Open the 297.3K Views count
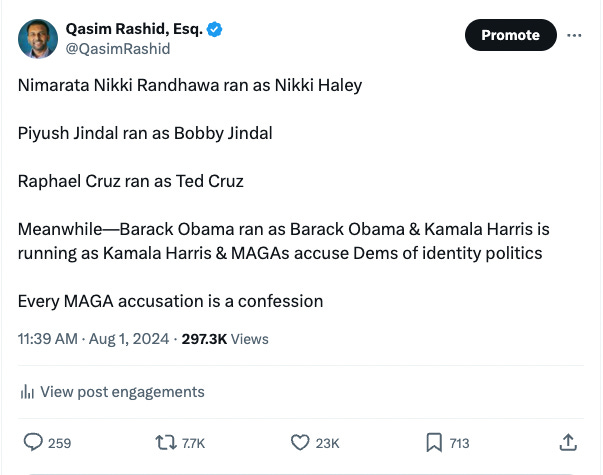 coord(225,339)
